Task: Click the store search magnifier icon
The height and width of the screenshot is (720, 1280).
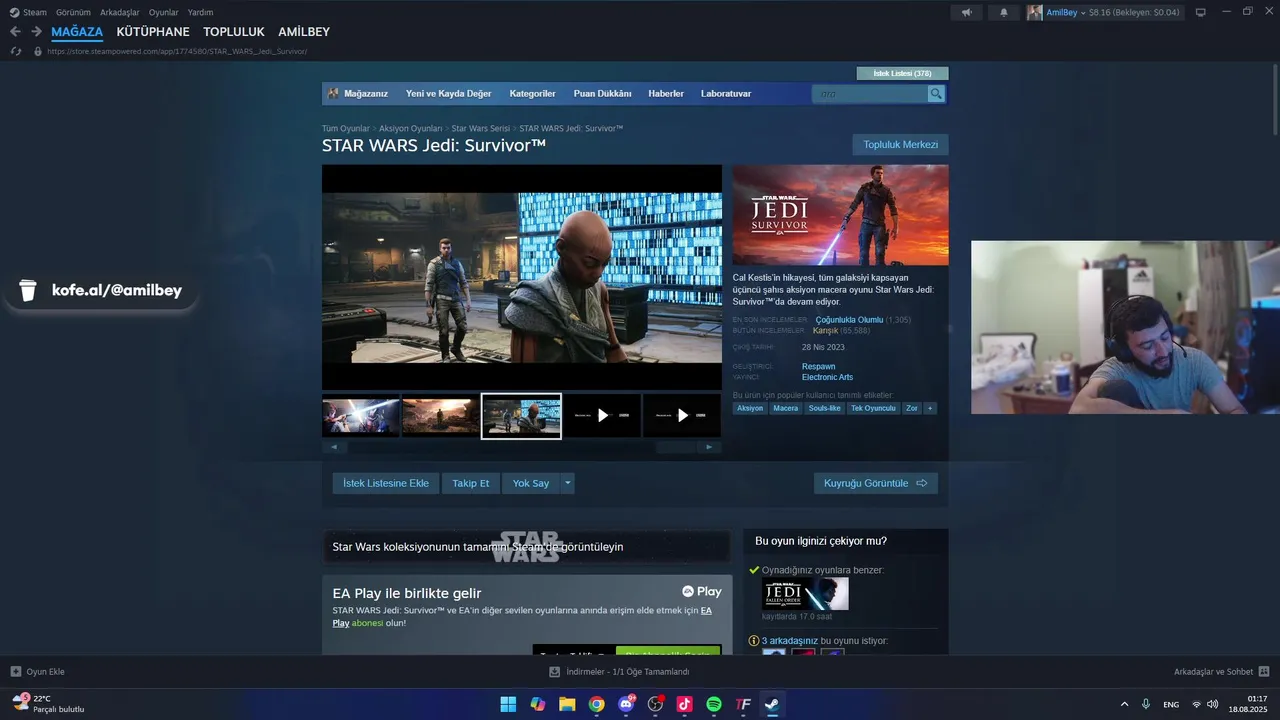Action: (x=936, y=94)
